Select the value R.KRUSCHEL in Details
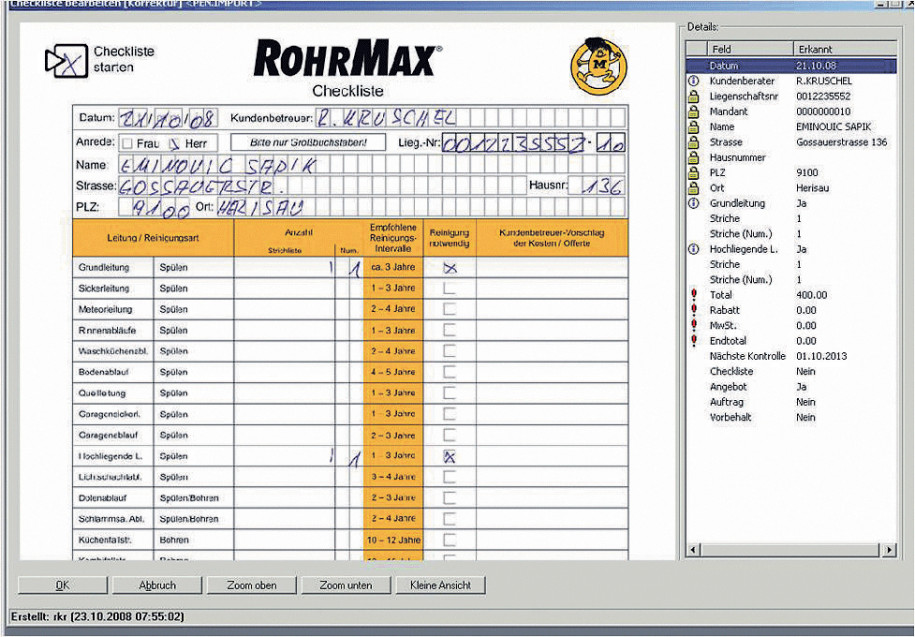Image resolution: width=915 pixels, height=637 pixels. click(x=824, y=81)
